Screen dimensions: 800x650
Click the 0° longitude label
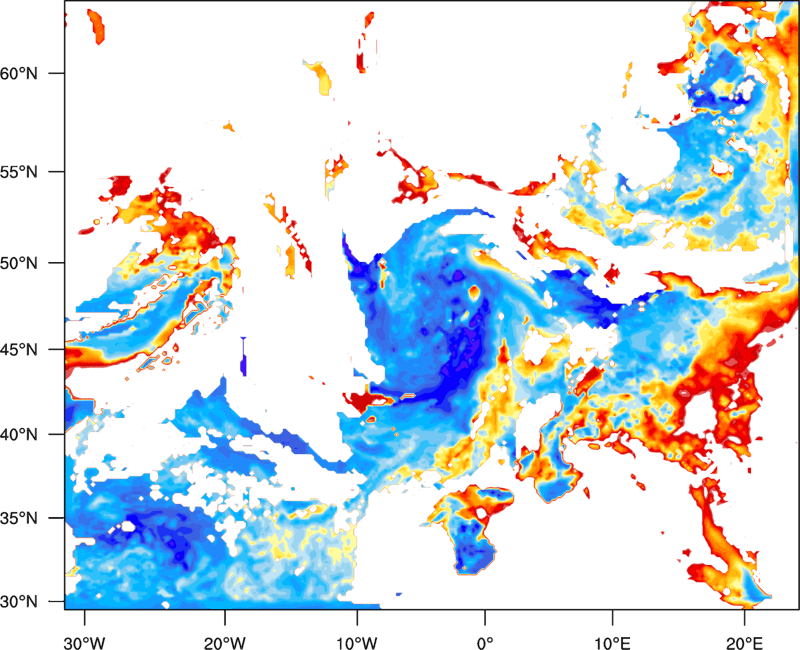tap(485, 643)
